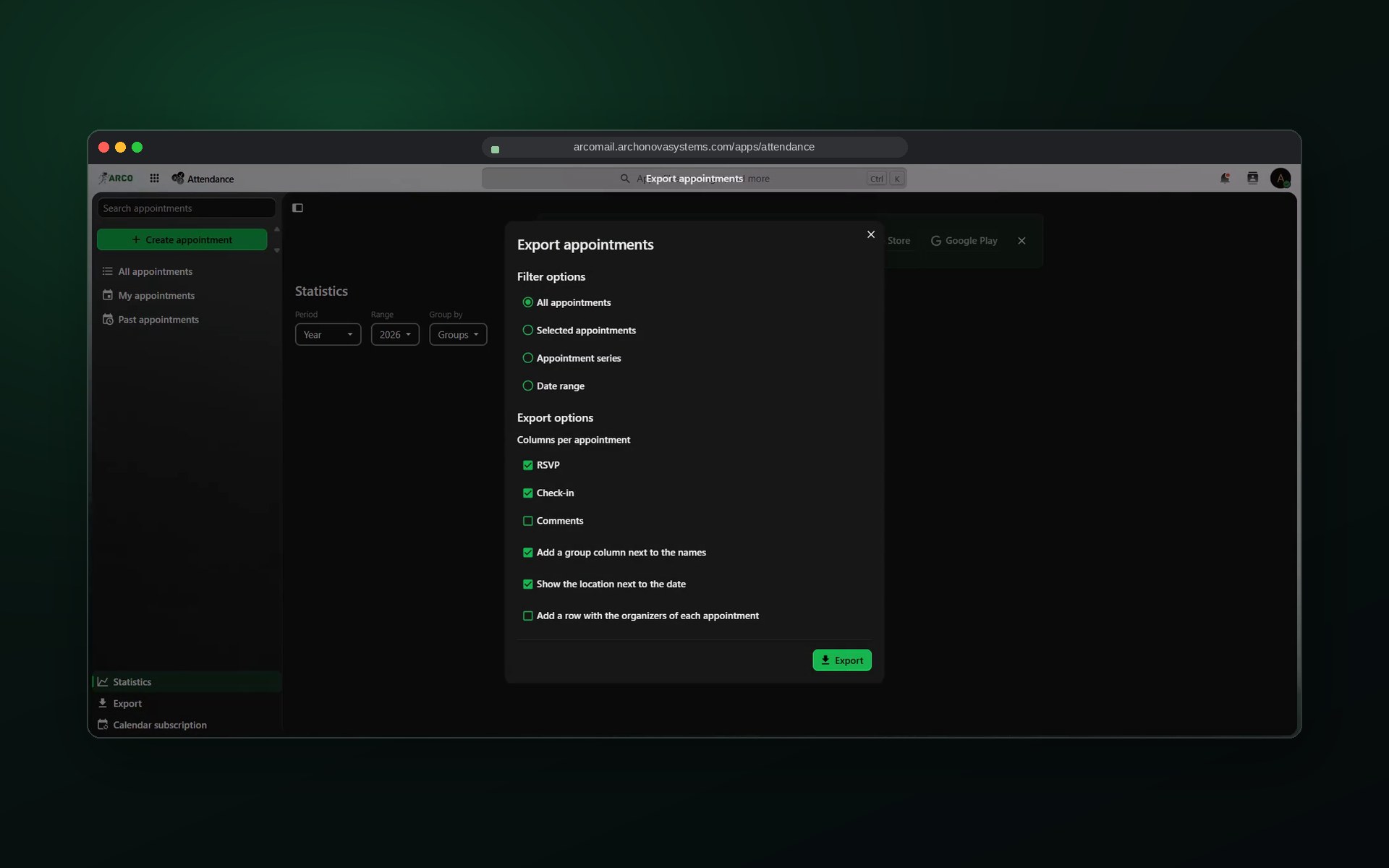Click the Store link in banner
Viewport: 1389px width, 868px height.
899,241
